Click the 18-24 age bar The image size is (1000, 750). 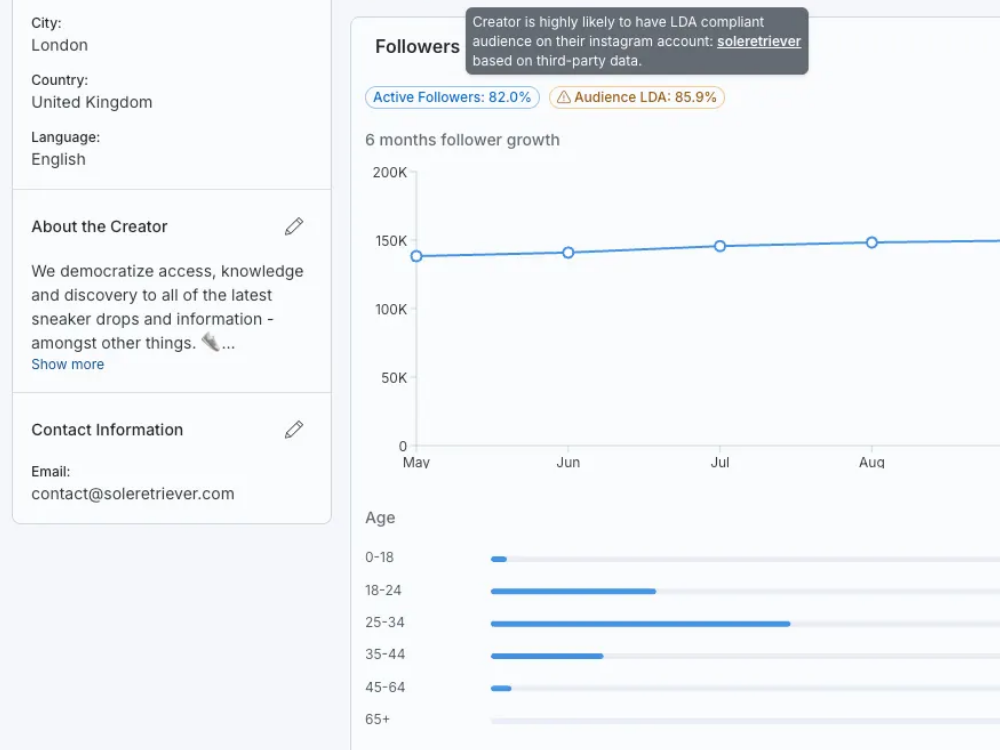(x=573, y=591)
